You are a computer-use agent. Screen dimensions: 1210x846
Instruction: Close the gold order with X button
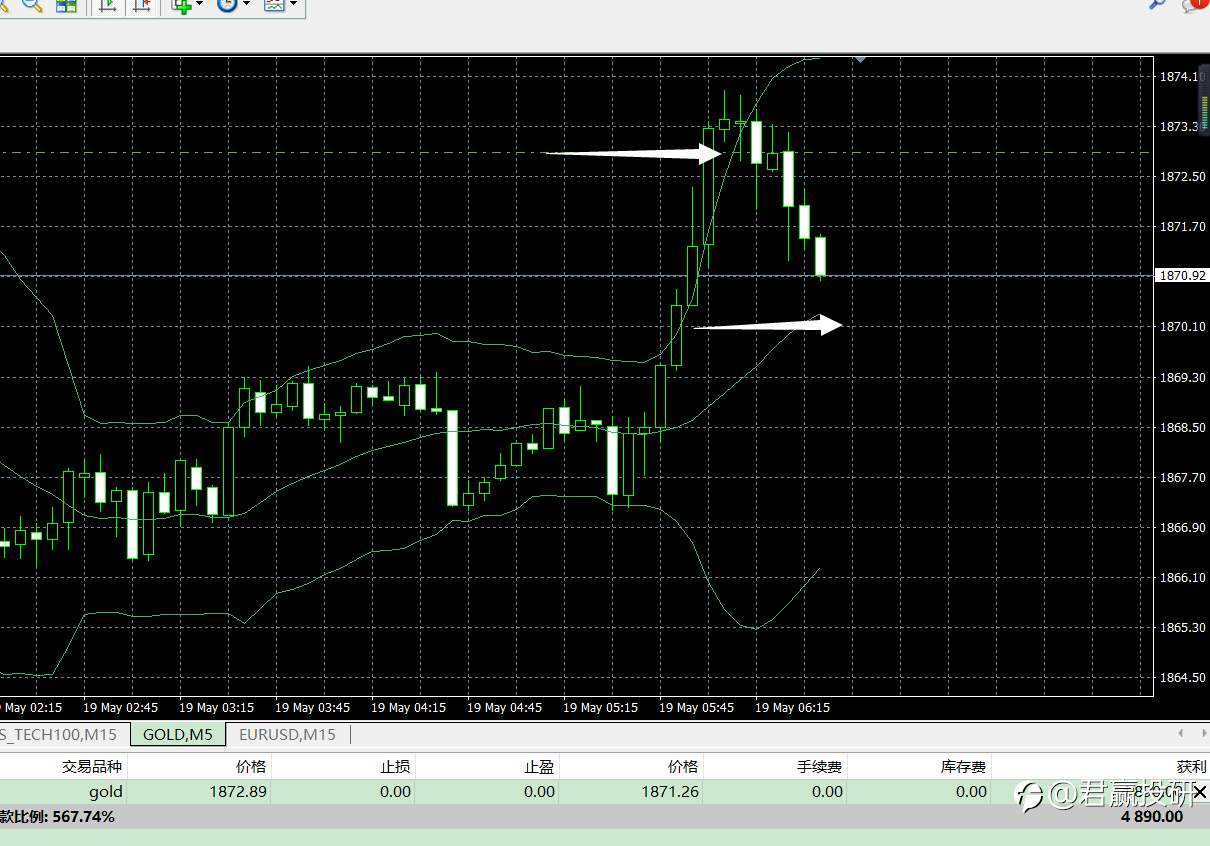point(1200,792)
